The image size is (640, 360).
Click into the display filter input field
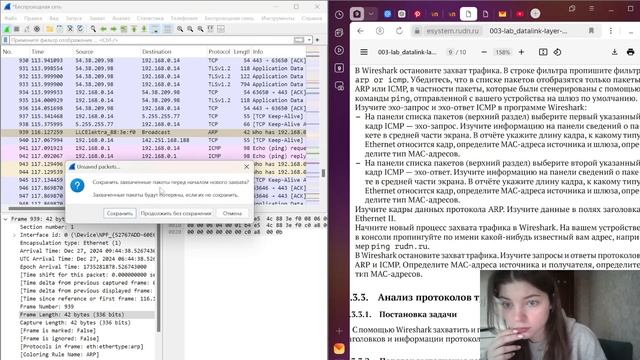click(151, 40)
